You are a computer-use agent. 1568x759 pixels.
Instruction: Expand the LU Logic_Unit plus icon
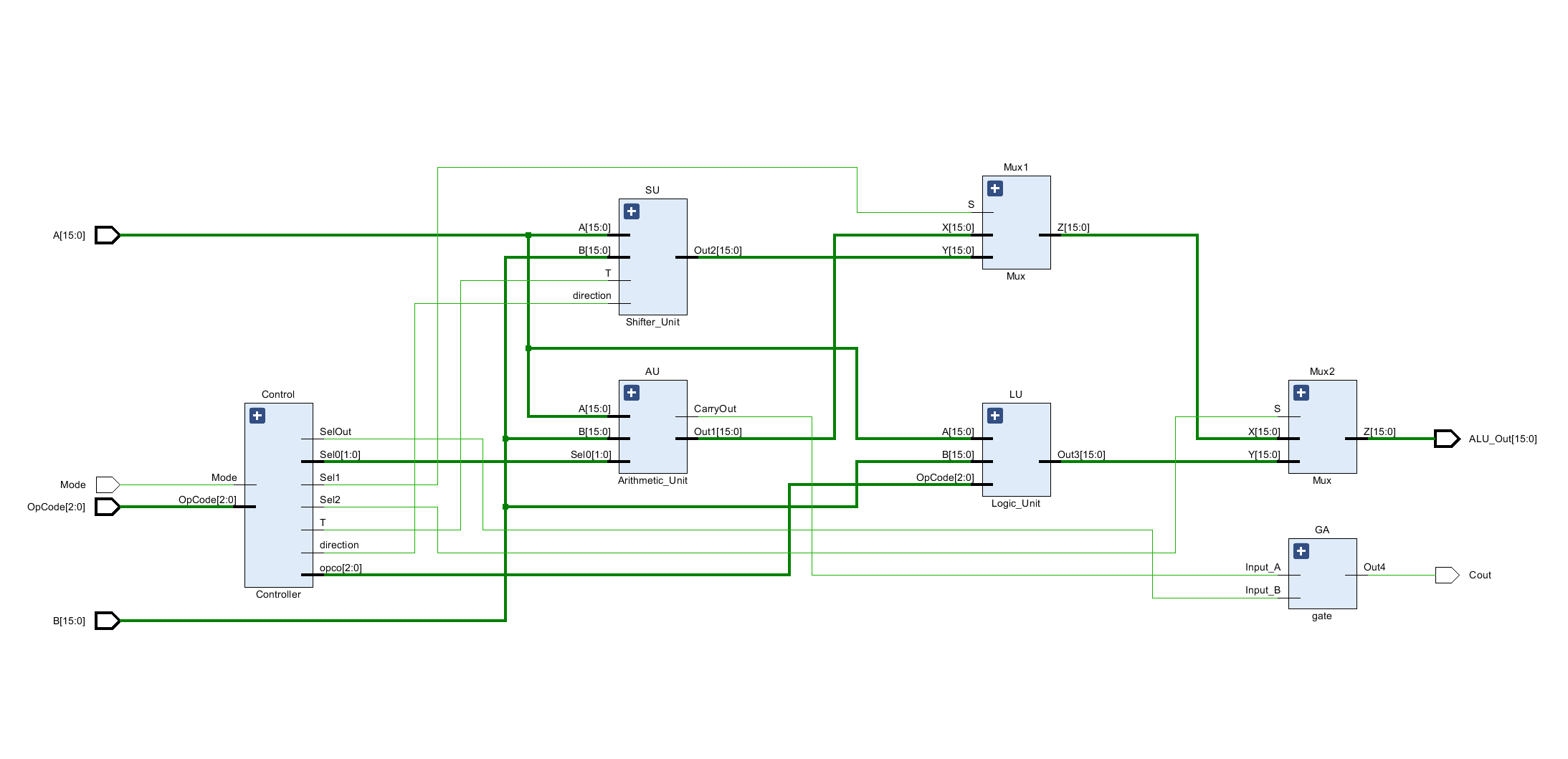995,416
